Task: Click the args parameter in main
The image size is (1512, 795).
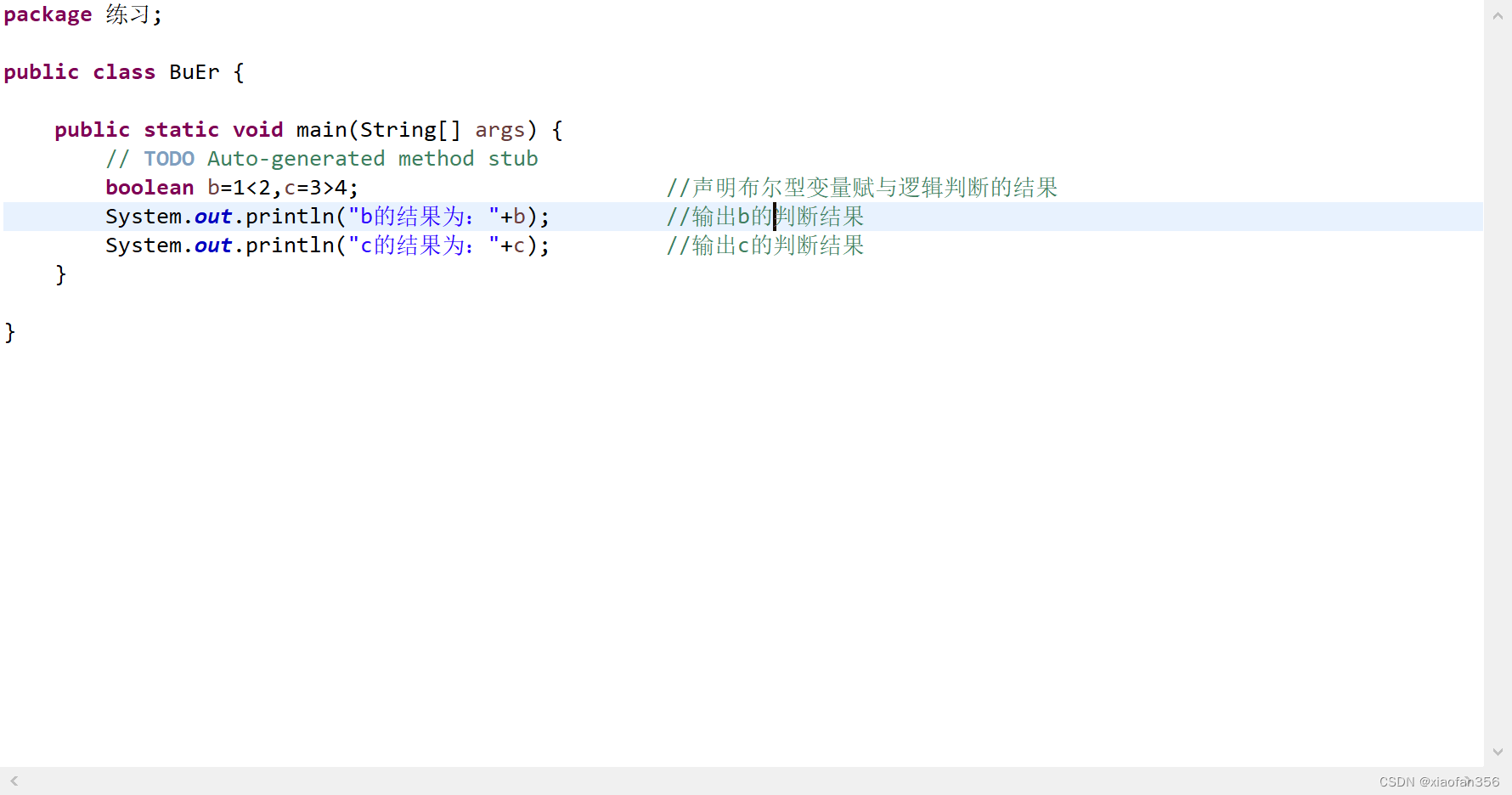Action: (500, 129)
